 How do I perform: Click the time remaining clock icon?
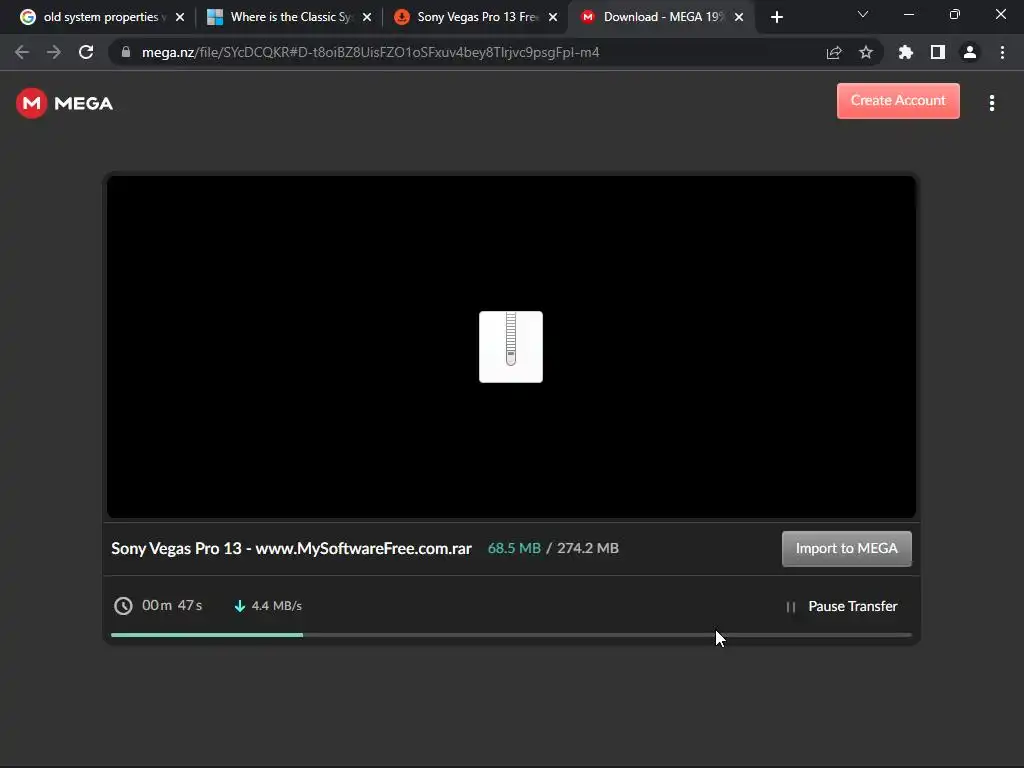123,606
